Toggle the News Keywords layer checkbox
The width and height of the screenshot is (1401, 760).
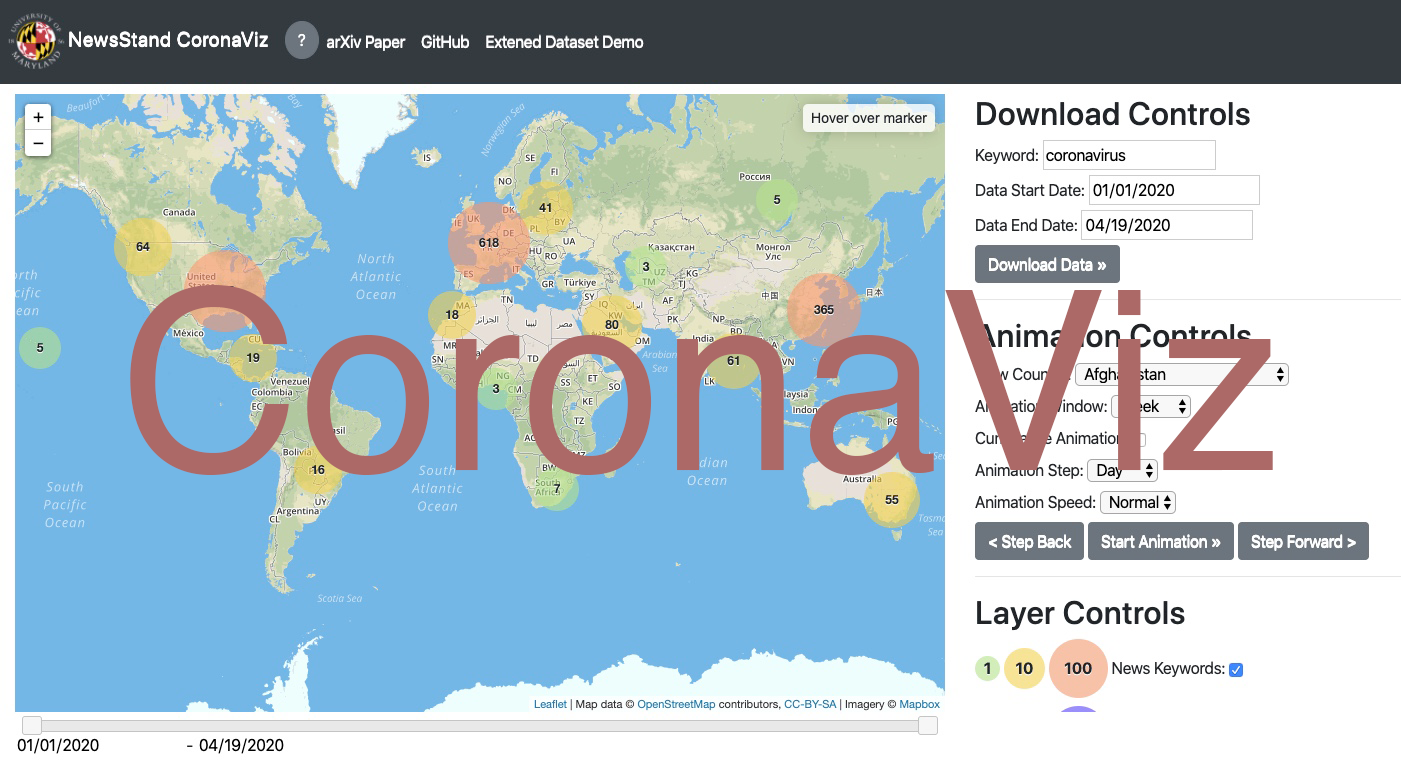[1236, 669]
